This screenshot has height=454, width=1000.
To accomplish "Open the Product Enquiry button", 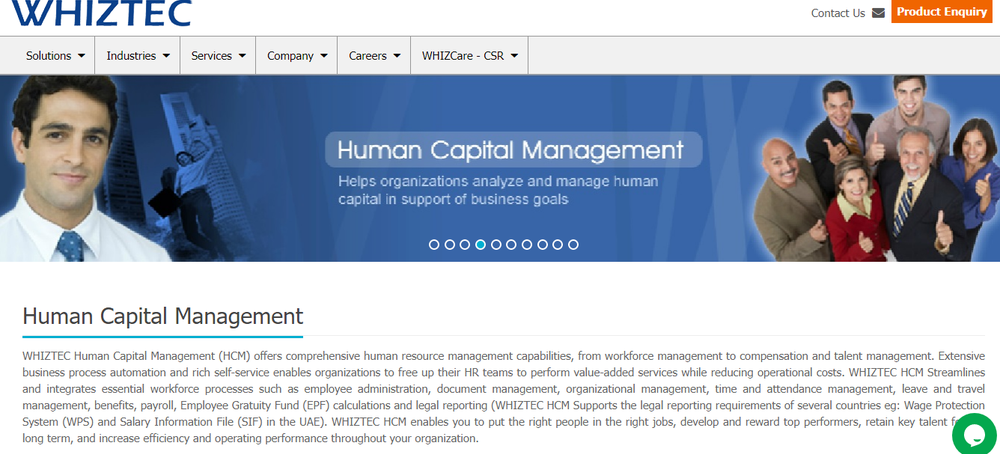I will pos(941,11).
